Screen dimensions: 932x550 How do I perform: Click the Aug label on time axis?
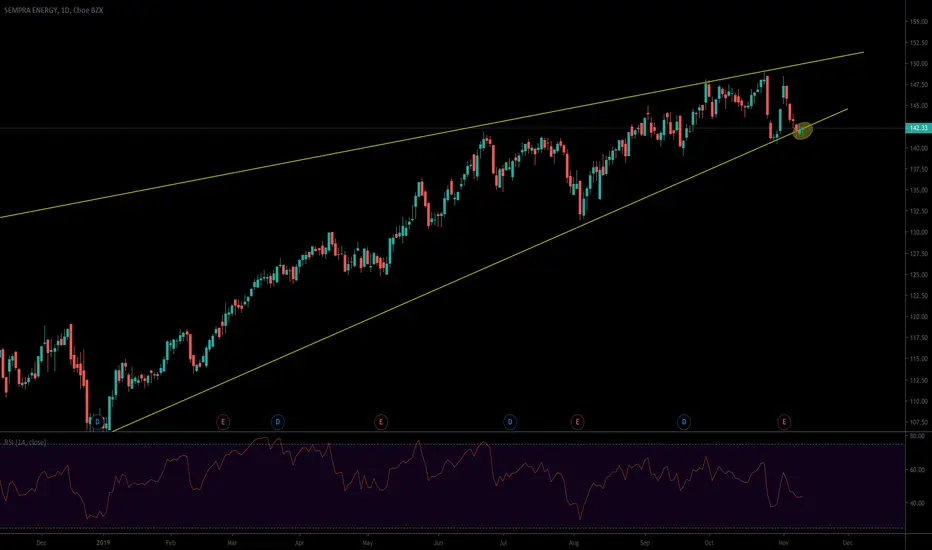[574, 542]
